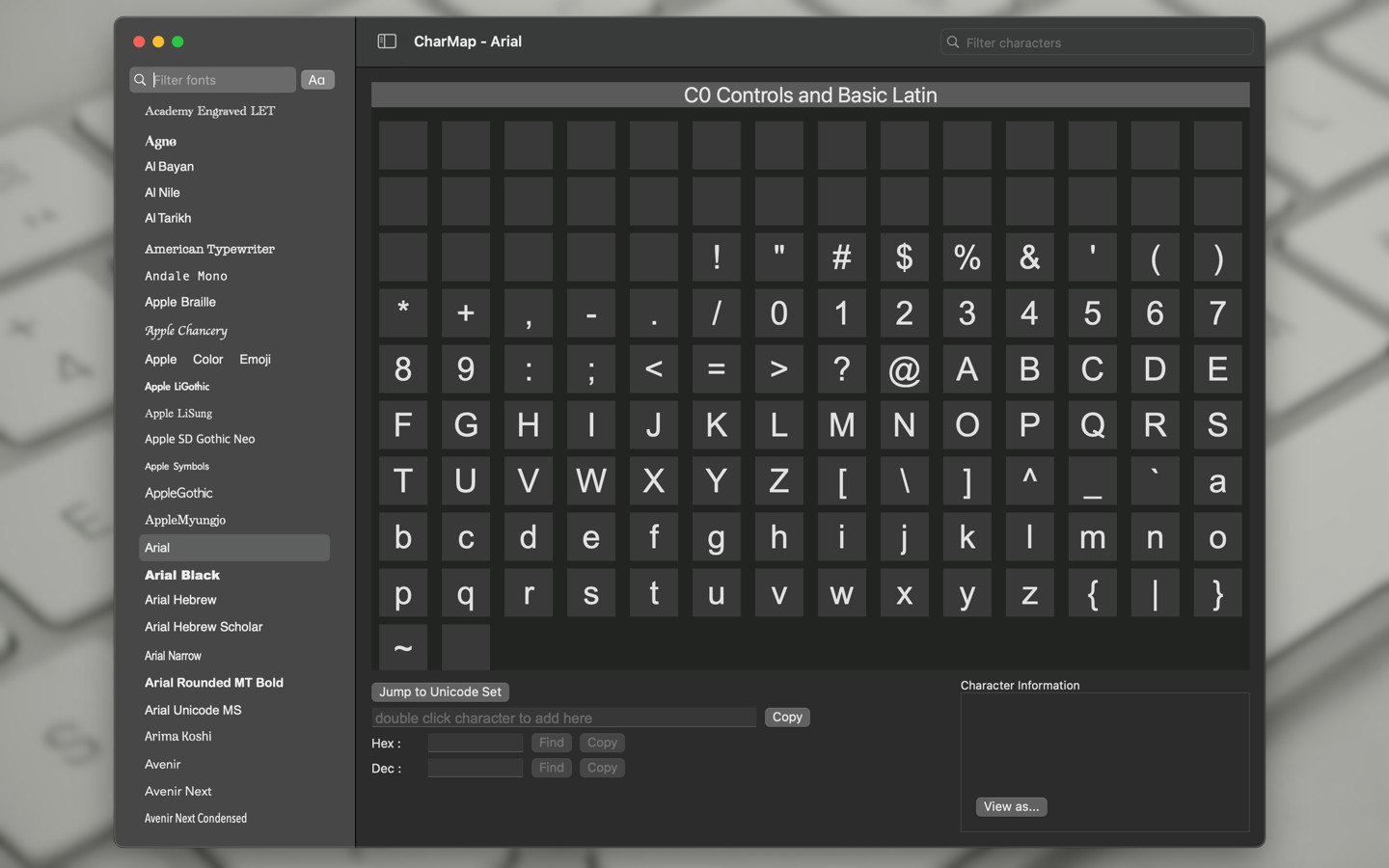Click the Hex value input field
Viewport: 1389px width, 868px height.
[476, 743]
